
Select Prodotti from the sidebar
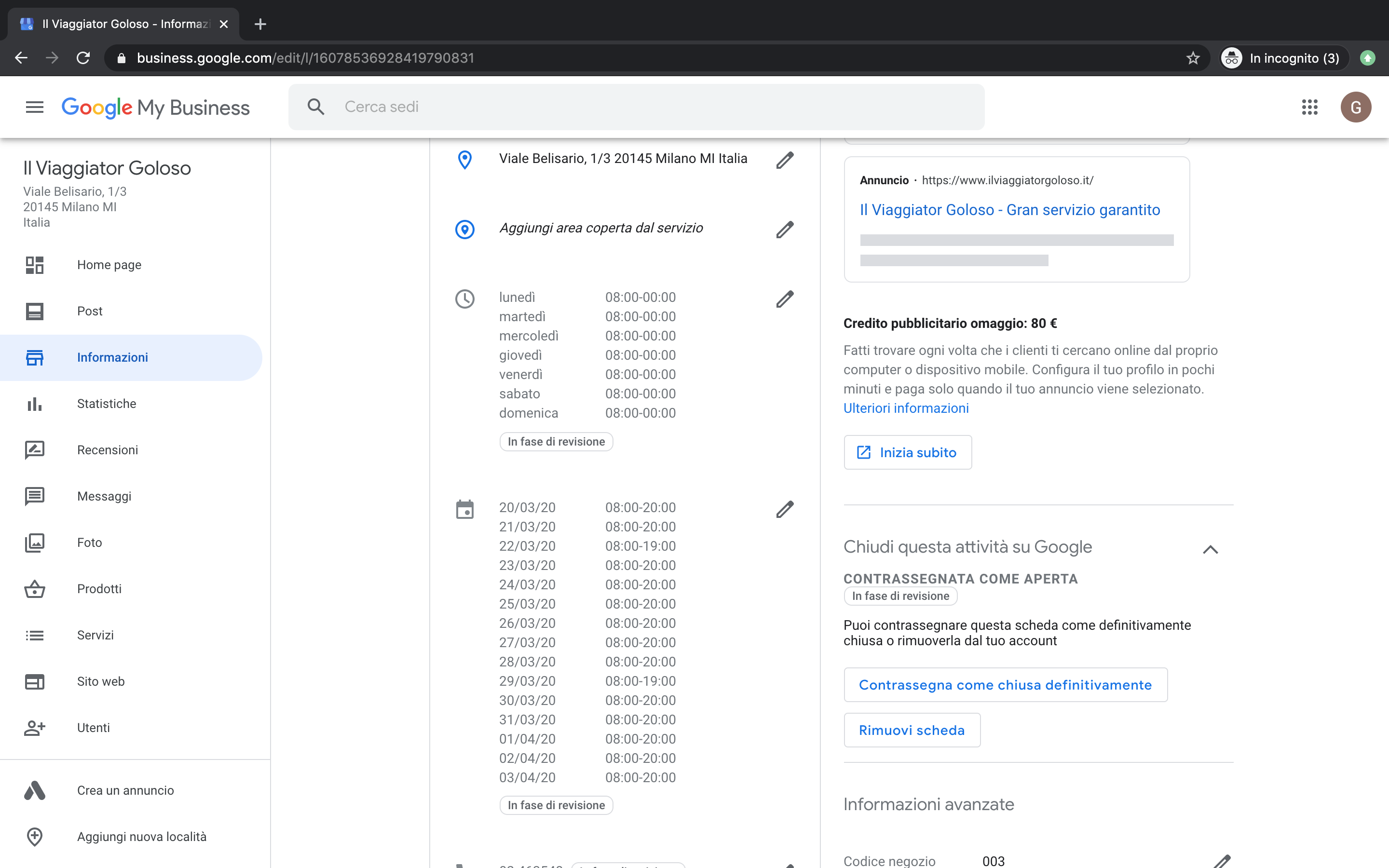[99, 589]
